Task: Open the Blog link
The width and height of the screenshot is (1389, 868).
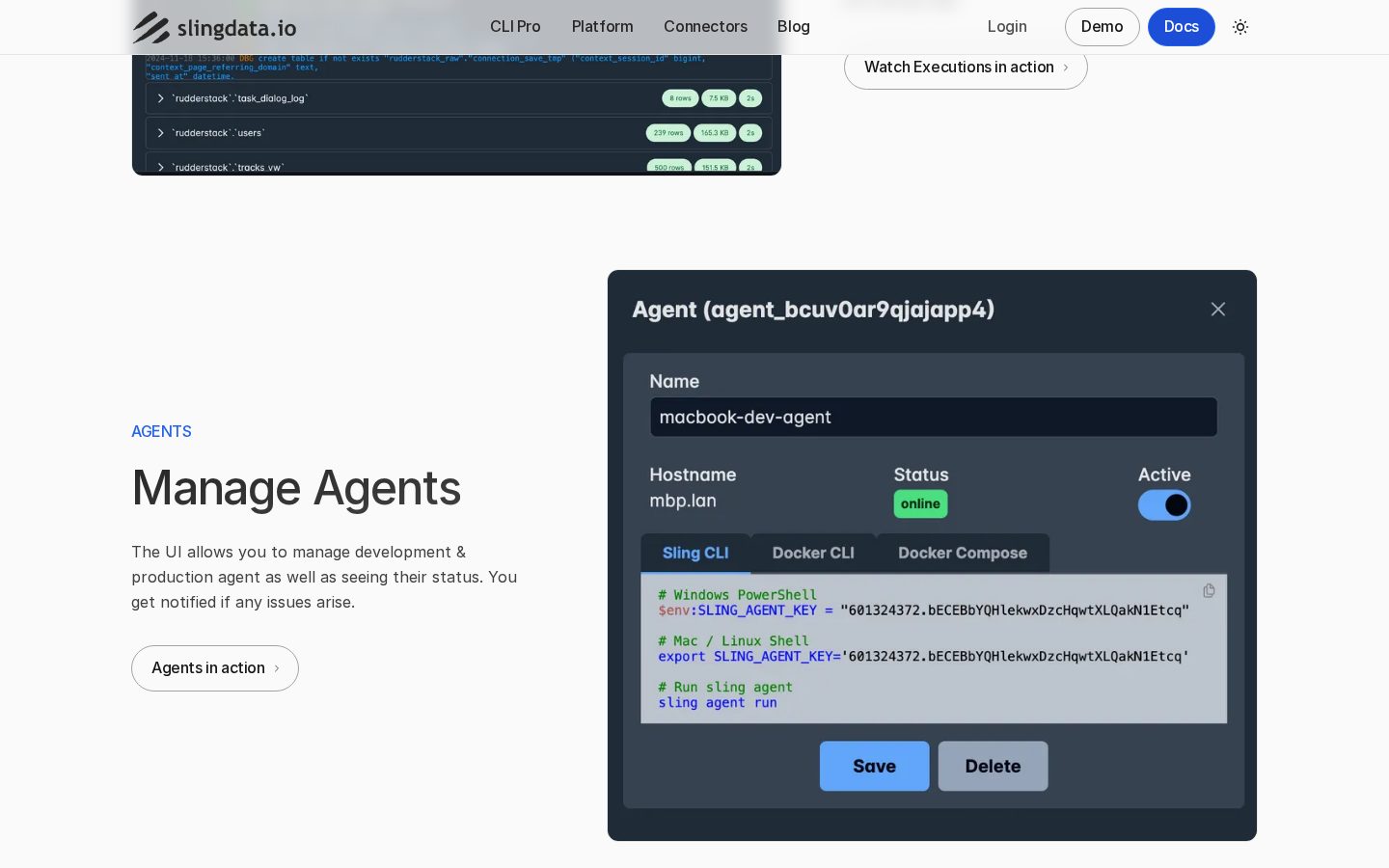Action: point(794,27)
